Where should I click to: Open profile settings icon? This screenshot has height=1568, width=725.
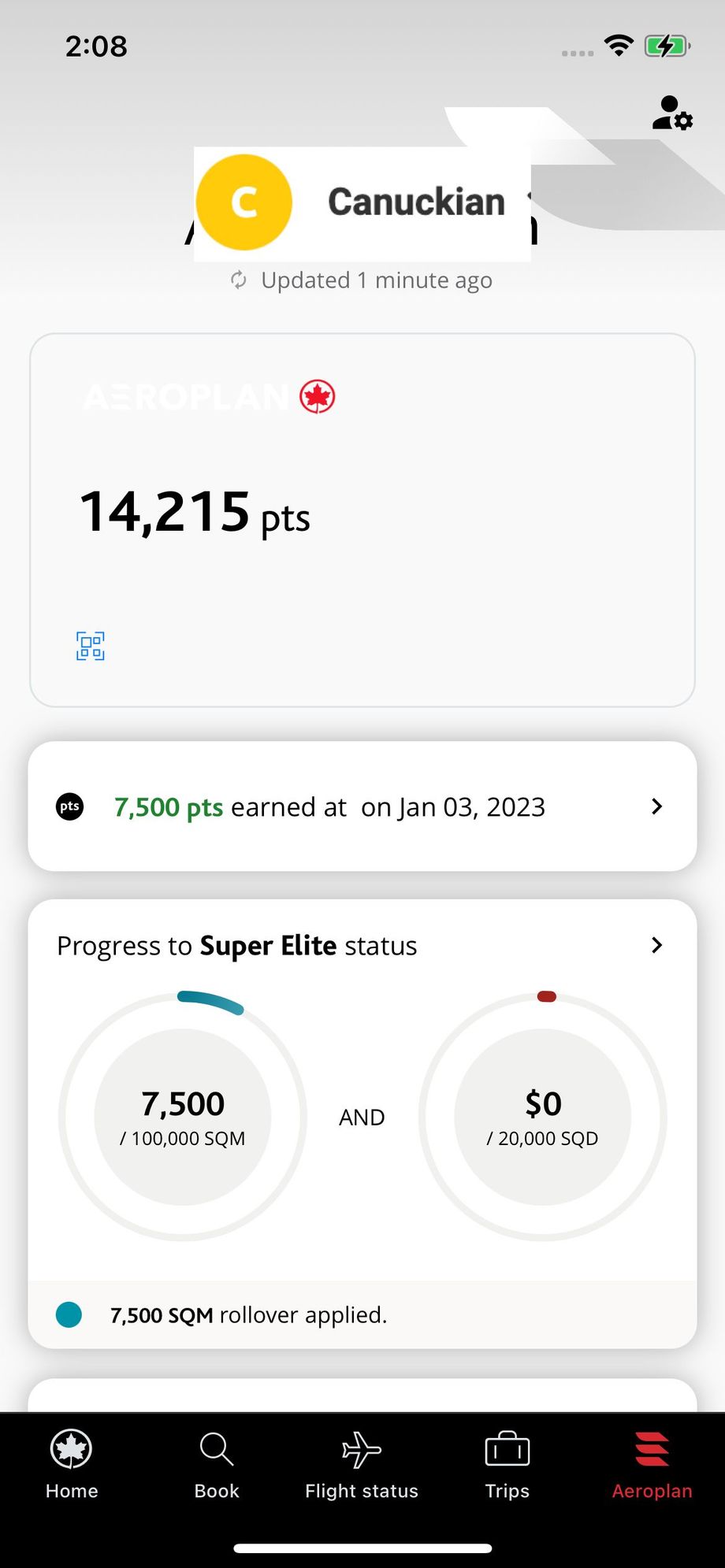tap(672, 113)
